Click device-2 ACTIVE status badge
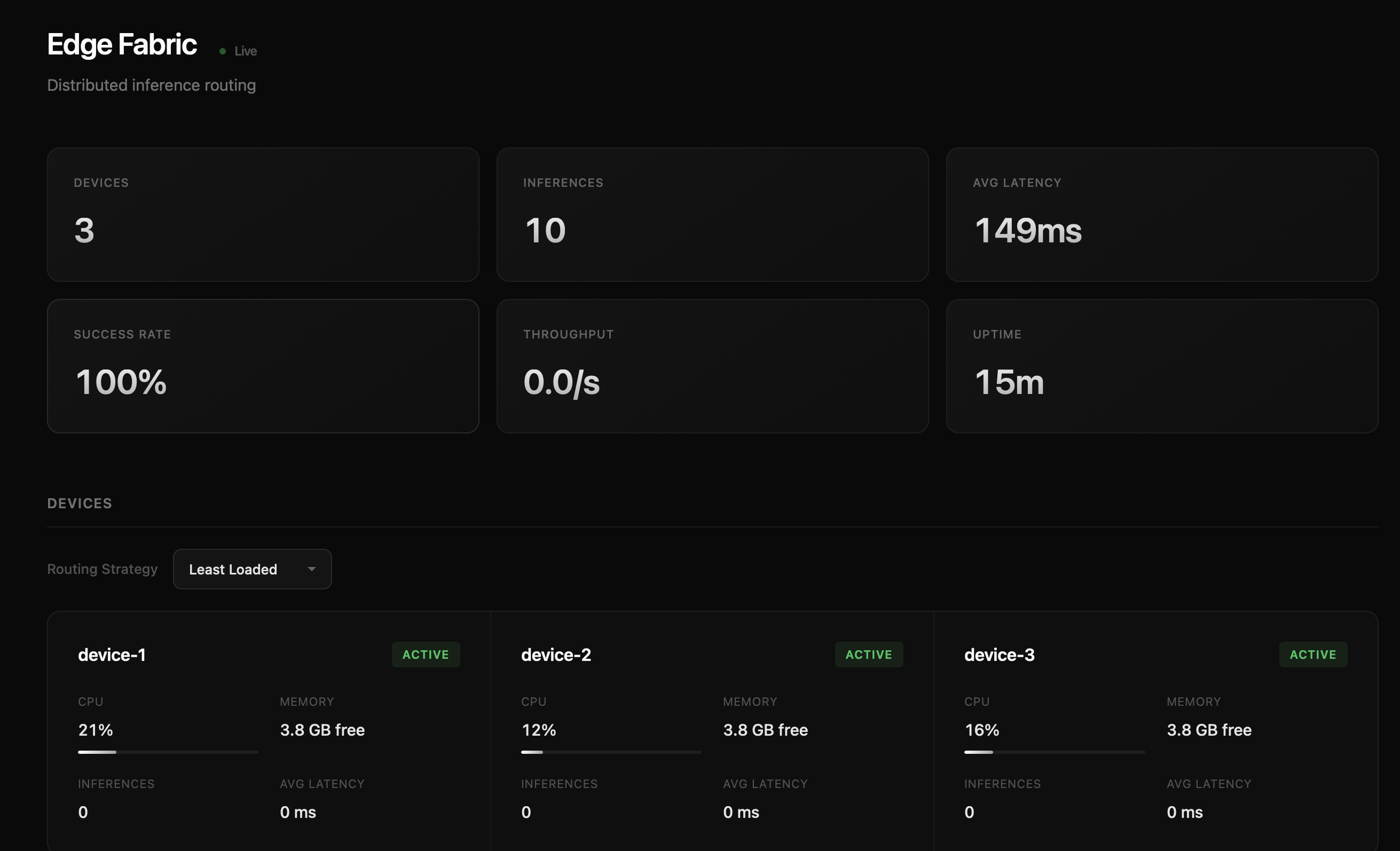 [x=869, y=655]
